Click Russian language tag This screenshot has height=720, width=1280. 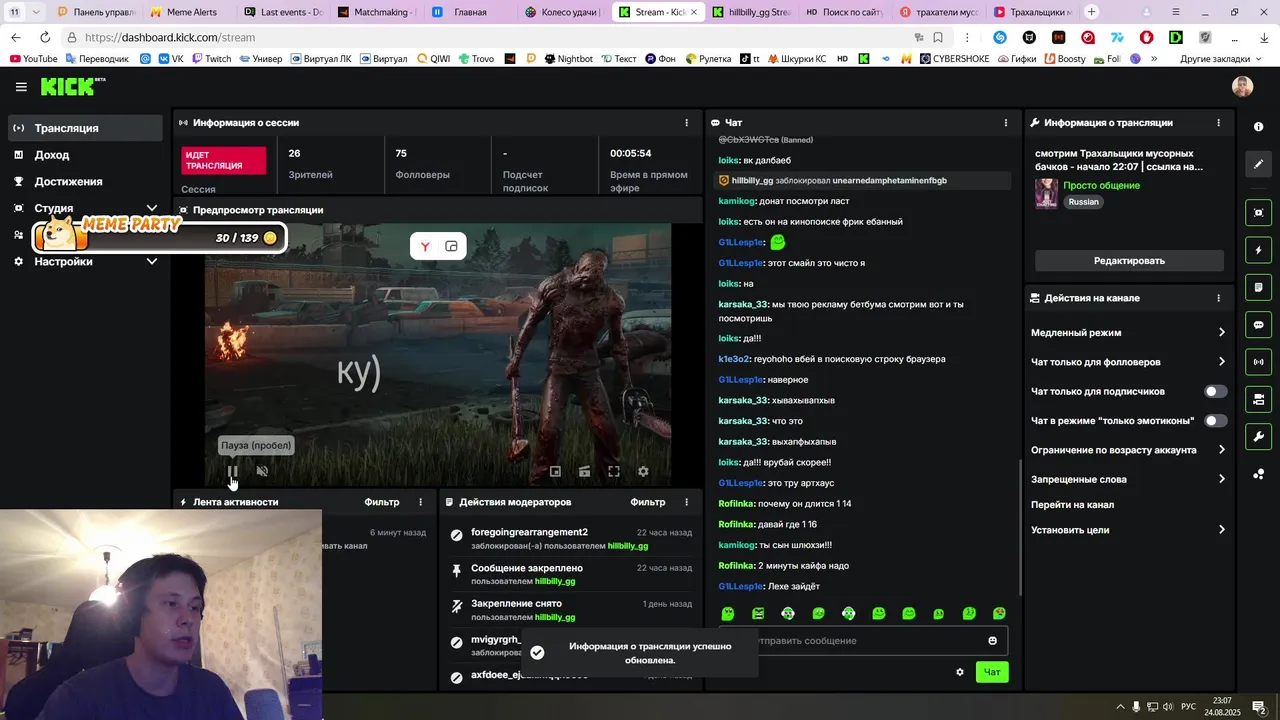pos(1083,202)
